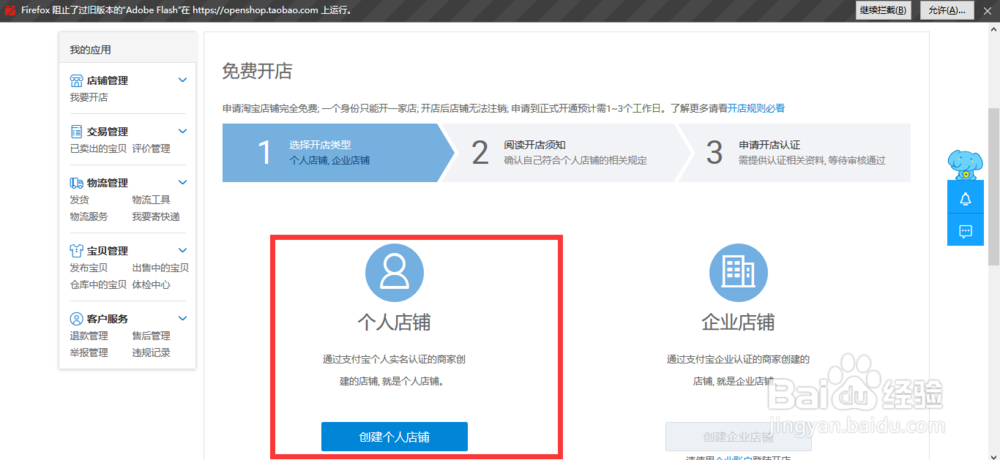
Task: Collapse the 客户服务 section chevron
Action: (x=182, y=318)
